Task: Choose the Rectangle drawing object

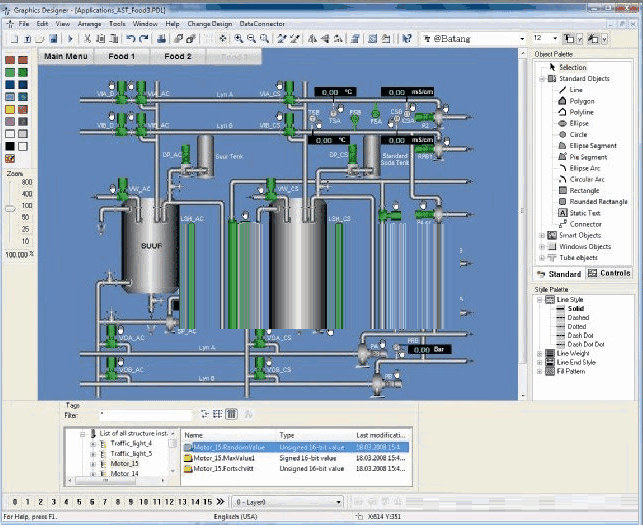Action: 584,190
